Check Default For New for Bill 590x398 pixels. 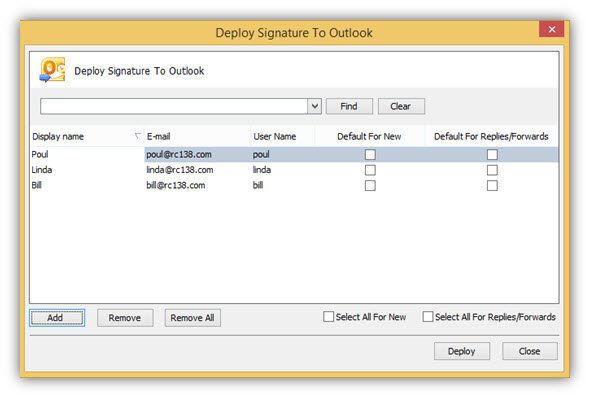[x=370, y=185]
